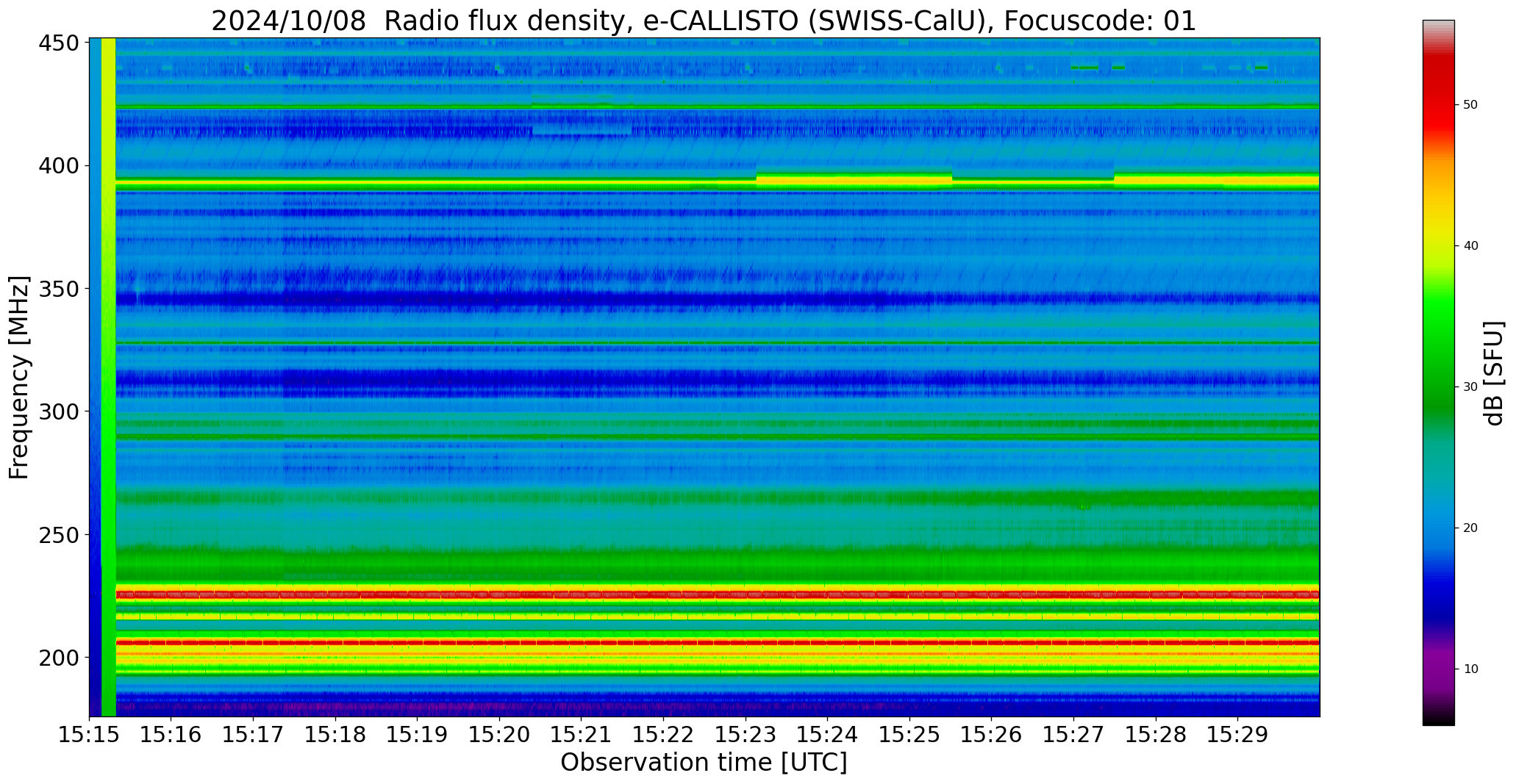
Task: Click the colorbar tick label 50
Action: (1470, 105)
